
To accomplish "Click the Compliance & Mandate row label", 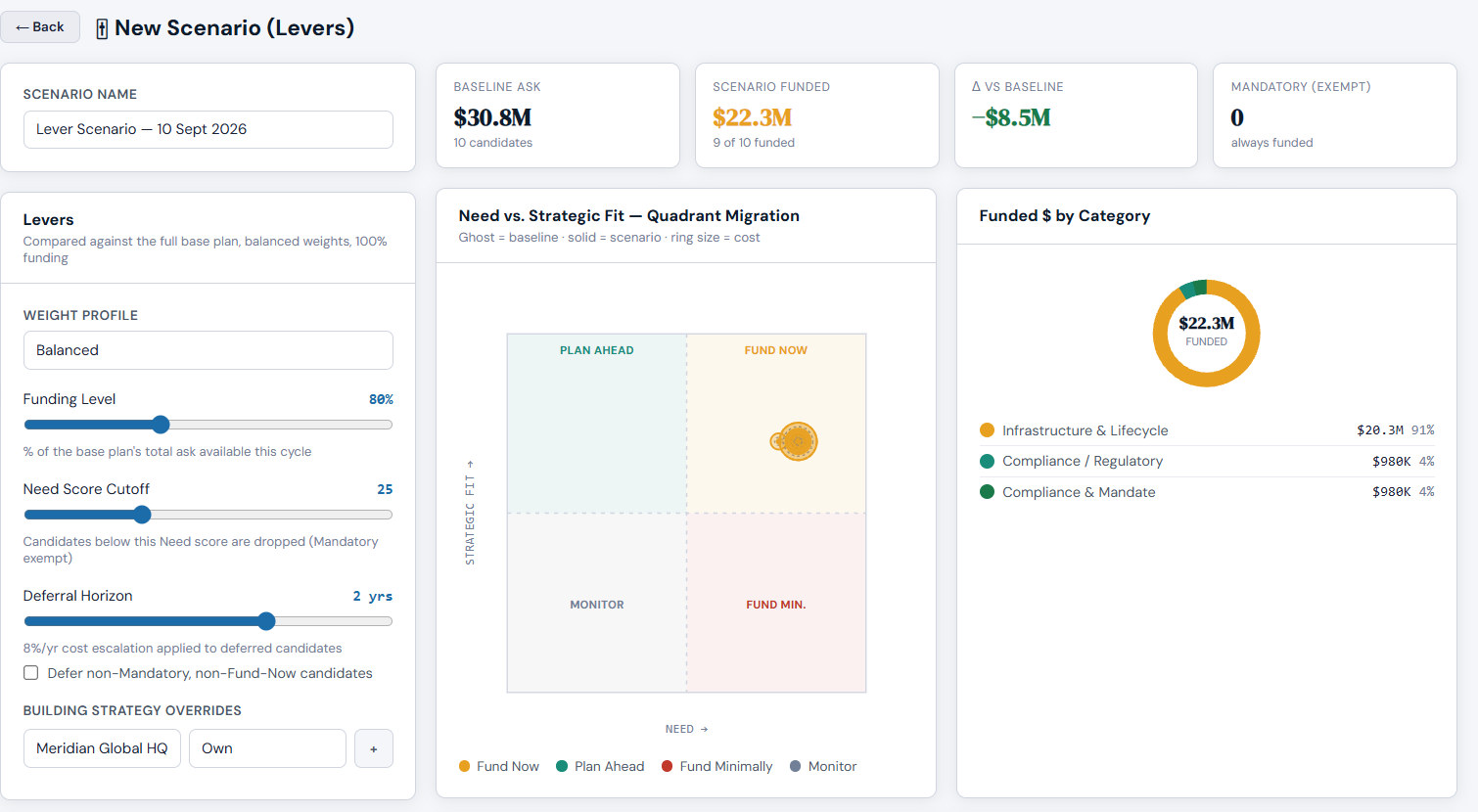I will click(x=1079, y=492).
